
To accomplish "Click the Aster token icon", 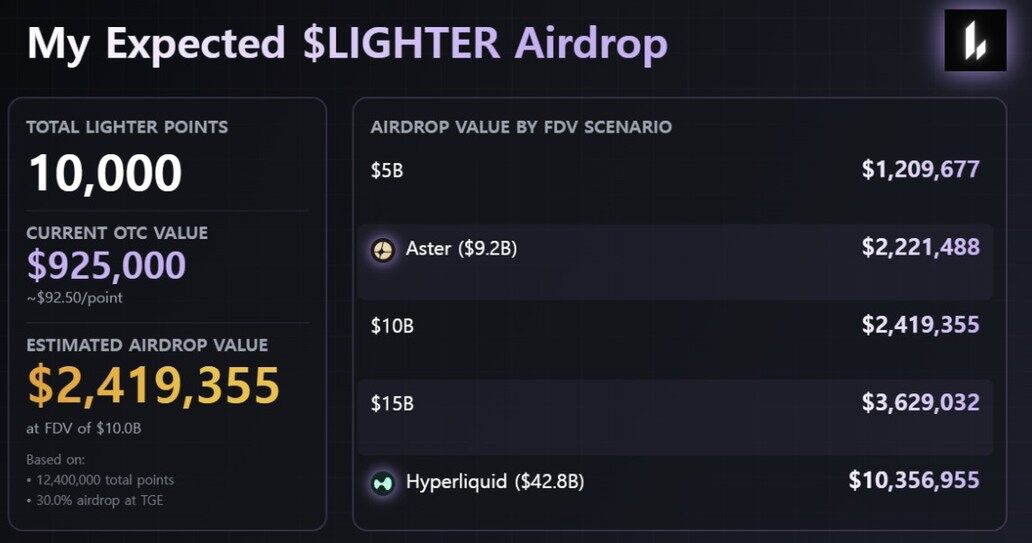I will [x=383, y=249].
